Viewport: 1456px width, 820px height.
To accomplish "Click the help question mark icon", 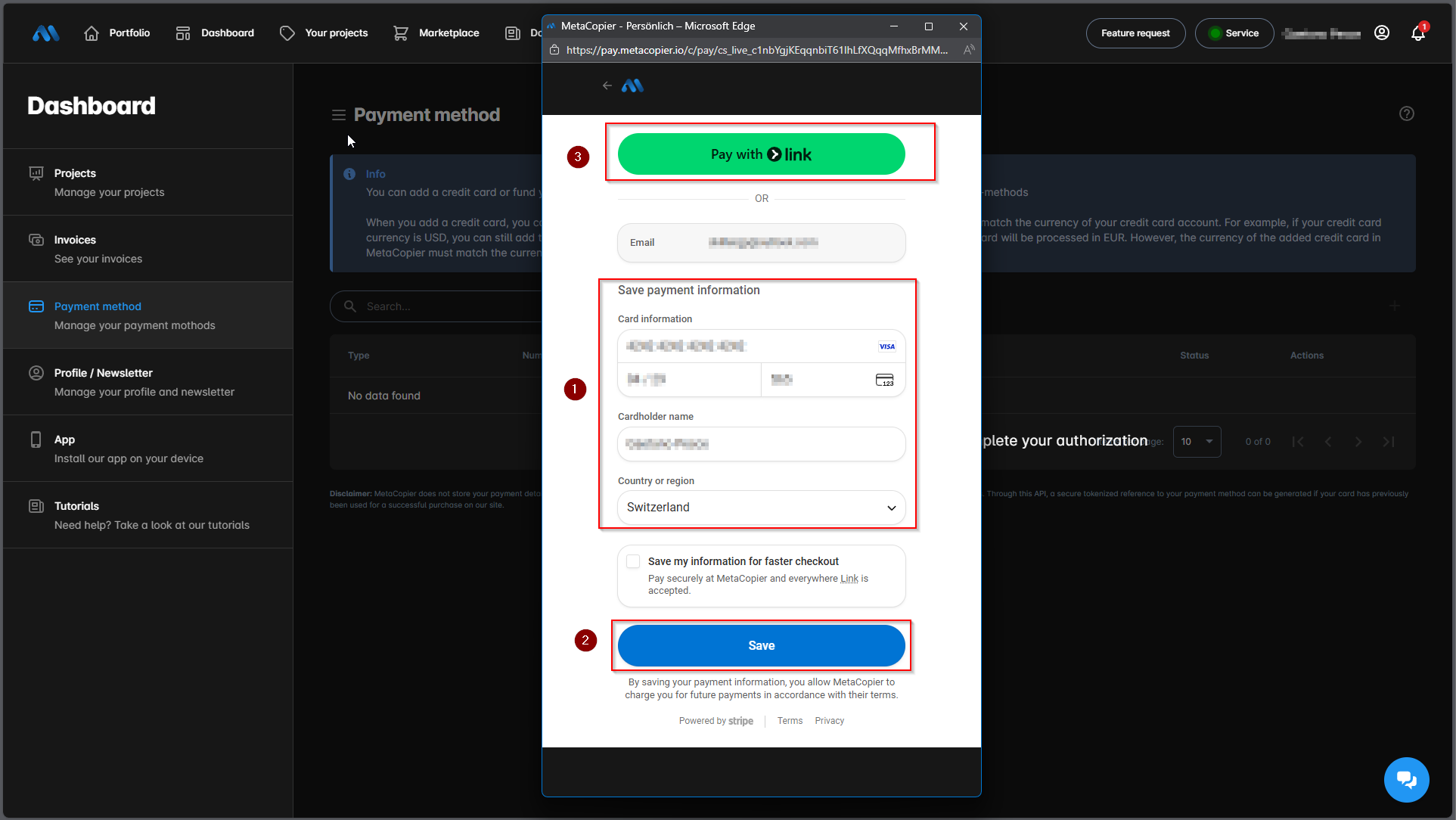I will tap(1406, 113).
